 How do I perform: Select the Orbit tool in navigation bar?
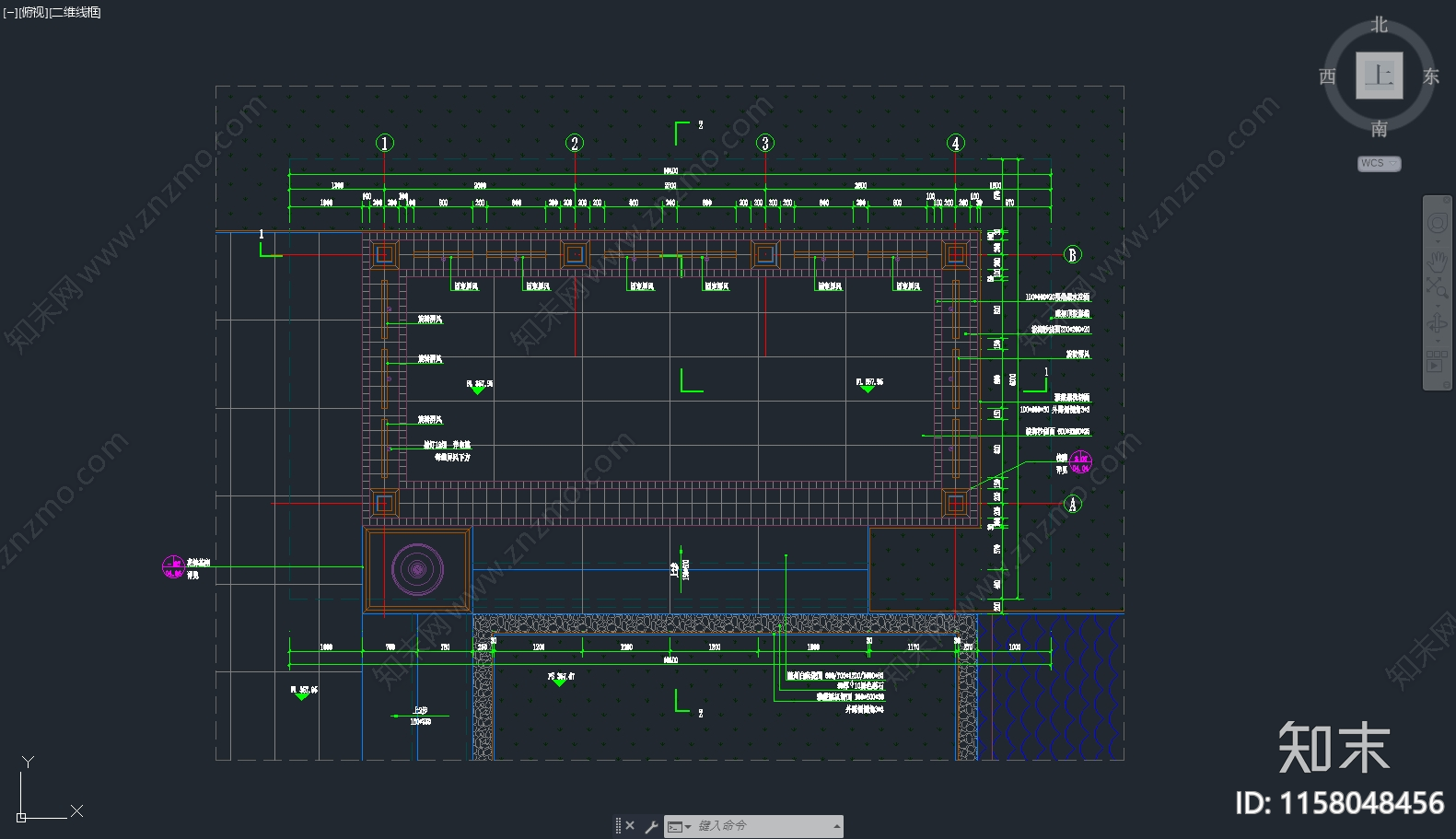click(x=1437, y=322)
